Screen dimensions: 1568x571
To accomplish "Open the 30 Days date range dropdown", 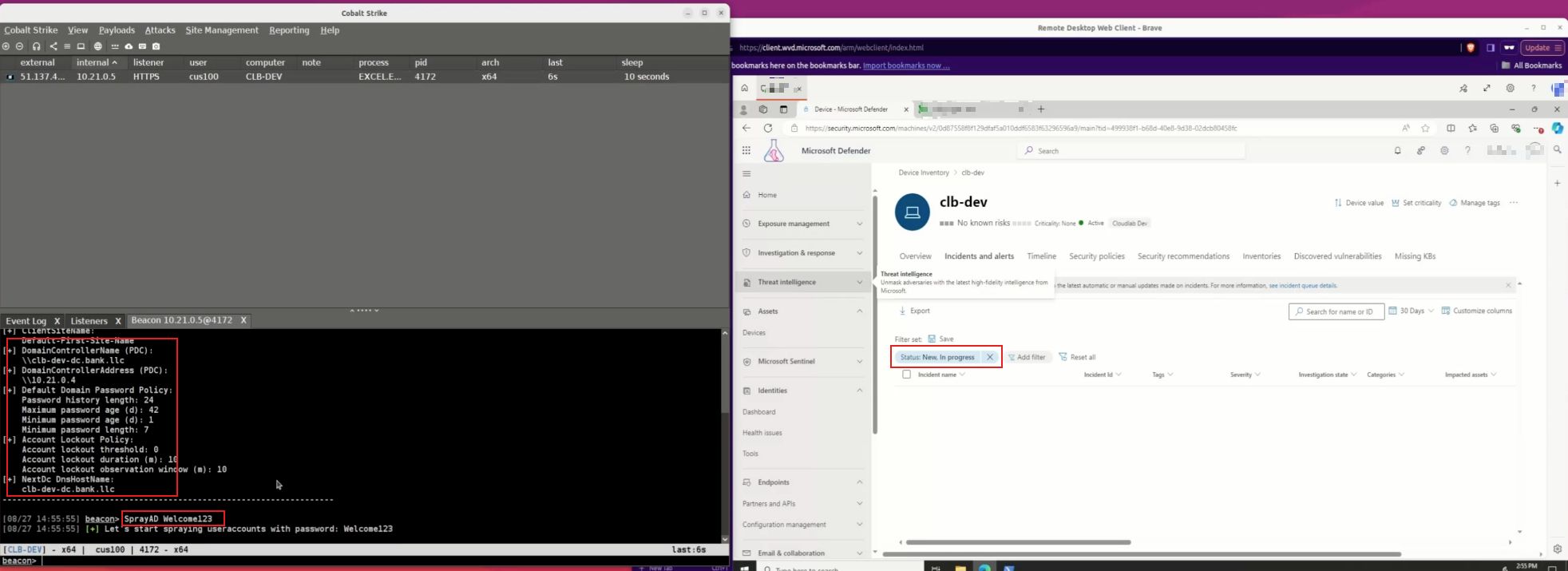I will tap(1412, 311).
